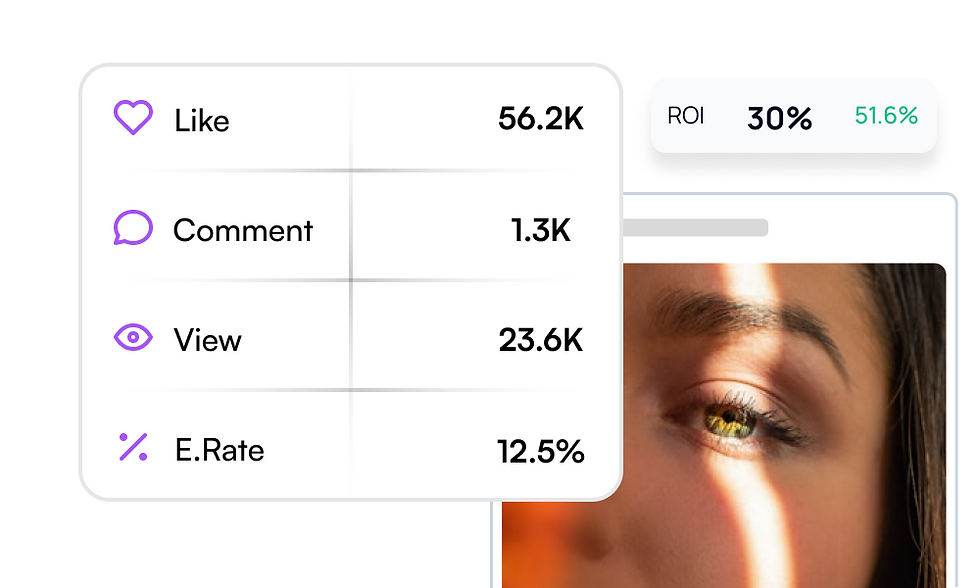Click the ROI label
980x588 pixels.
686,116
